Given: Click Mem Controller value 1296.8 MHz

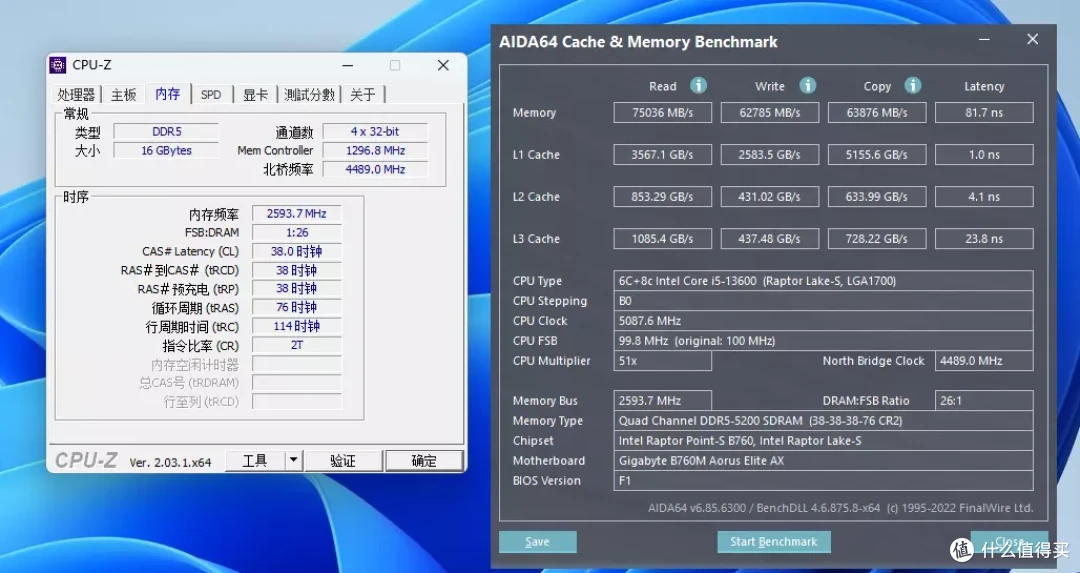Looking at the screenshot, I should pos(375,150).
